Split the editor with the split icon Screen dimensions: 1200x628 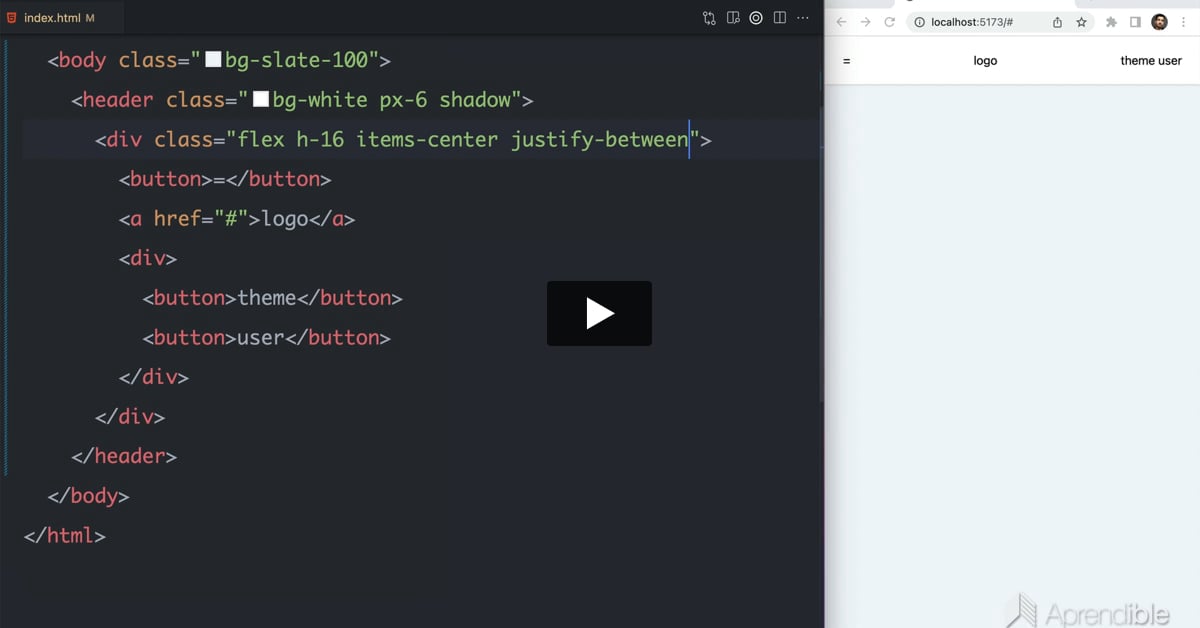(780, 18)
